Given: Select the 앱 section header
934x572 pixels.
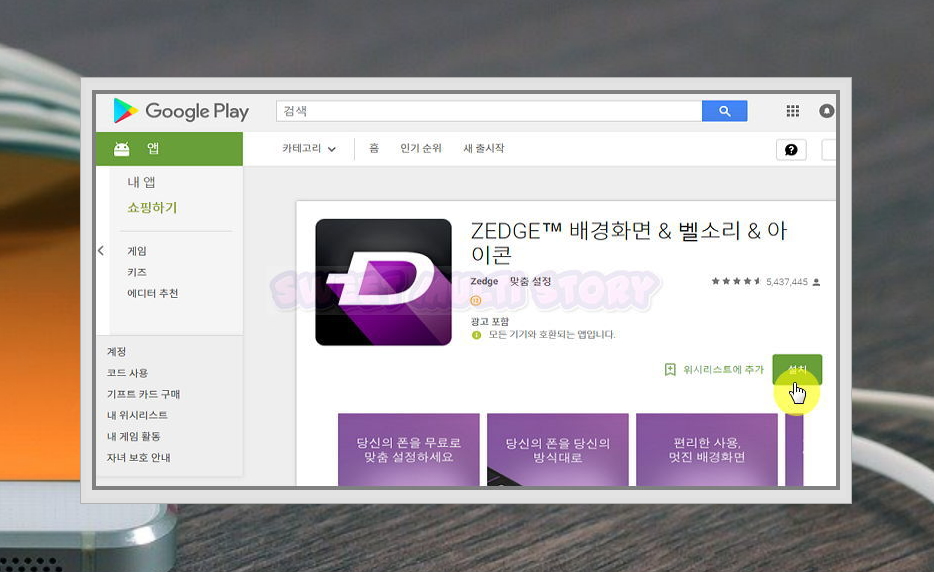Looking at the screenshot, I should (x=169, y=148).
